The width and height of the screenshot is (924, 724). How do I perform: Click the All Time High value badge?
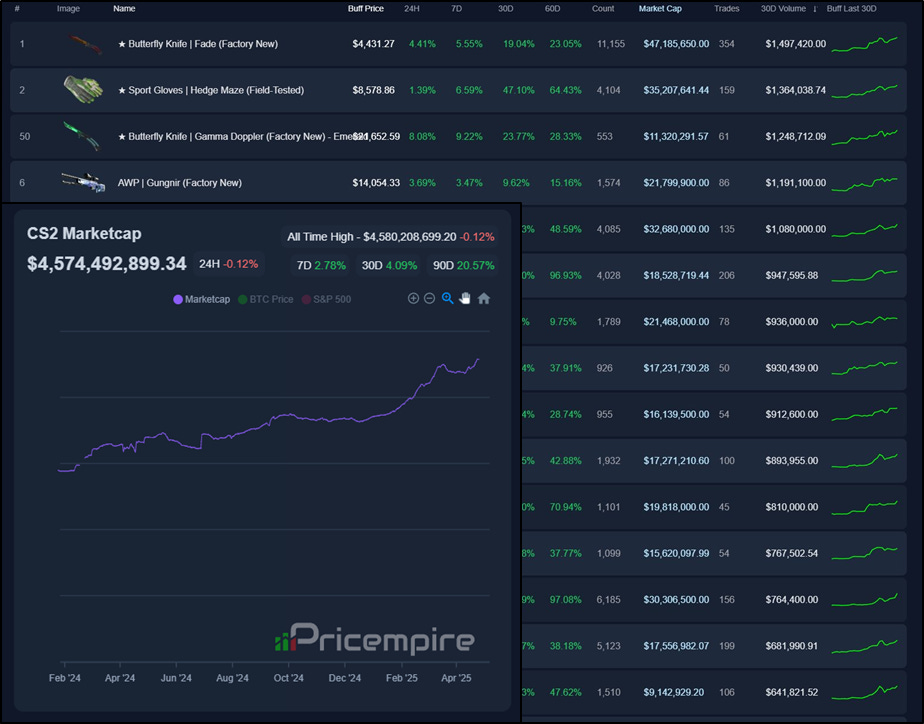point(390,237)
